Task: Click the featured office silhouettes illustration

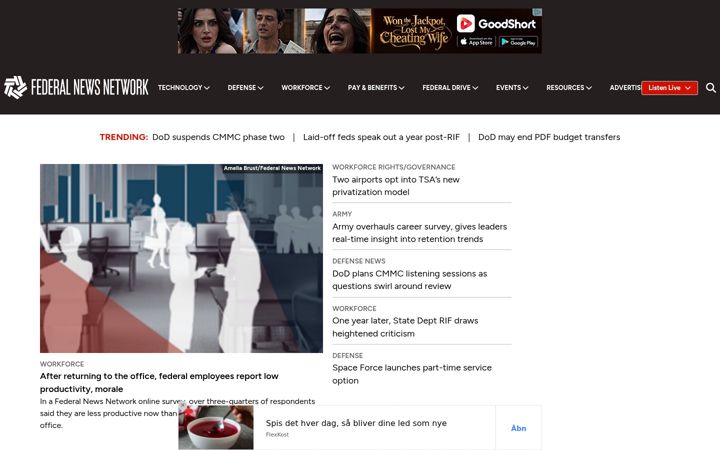Action: click(181, 259)
